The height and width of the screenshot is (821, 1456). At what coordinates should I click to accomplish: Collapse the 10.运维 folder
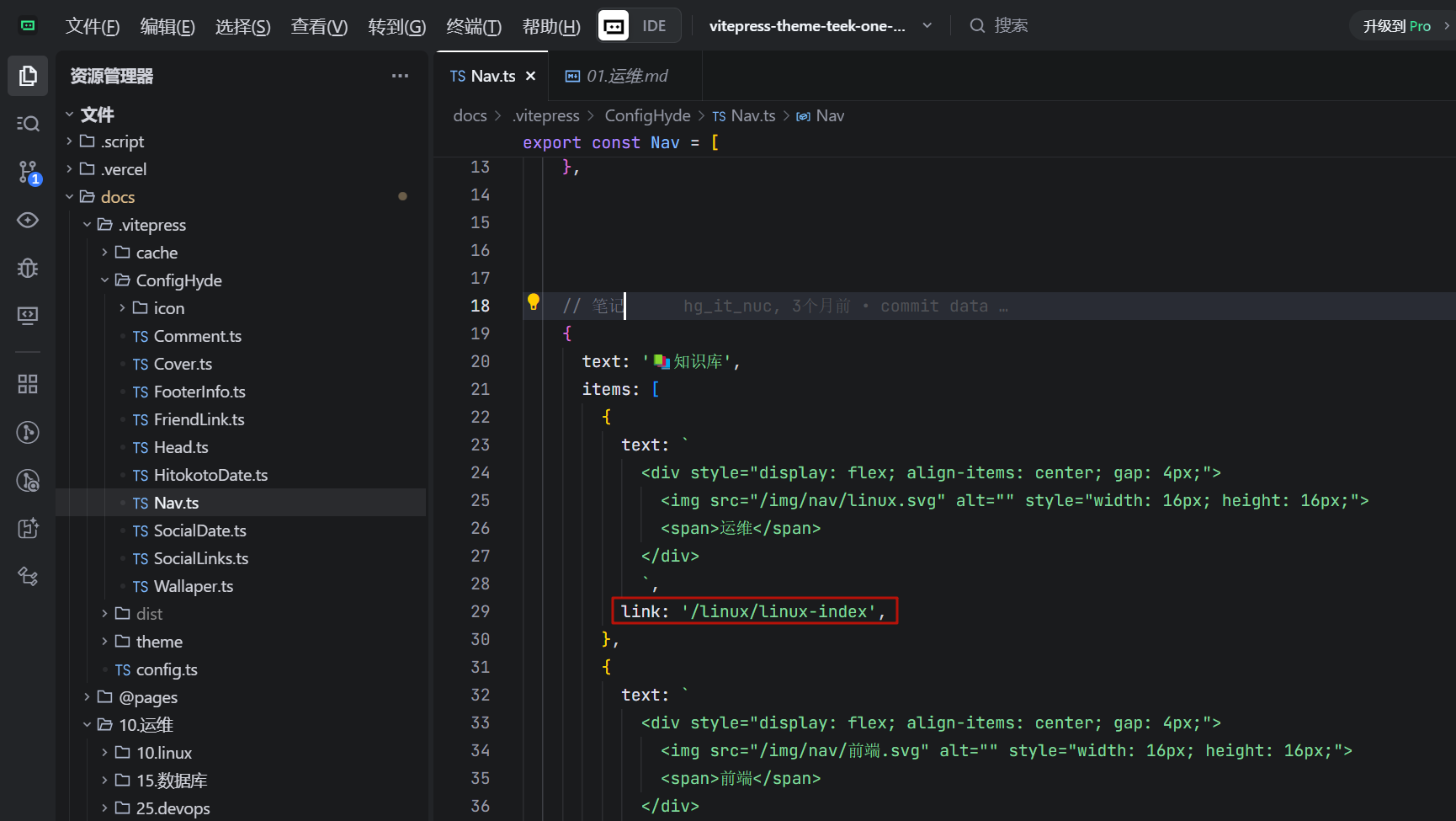146,725
